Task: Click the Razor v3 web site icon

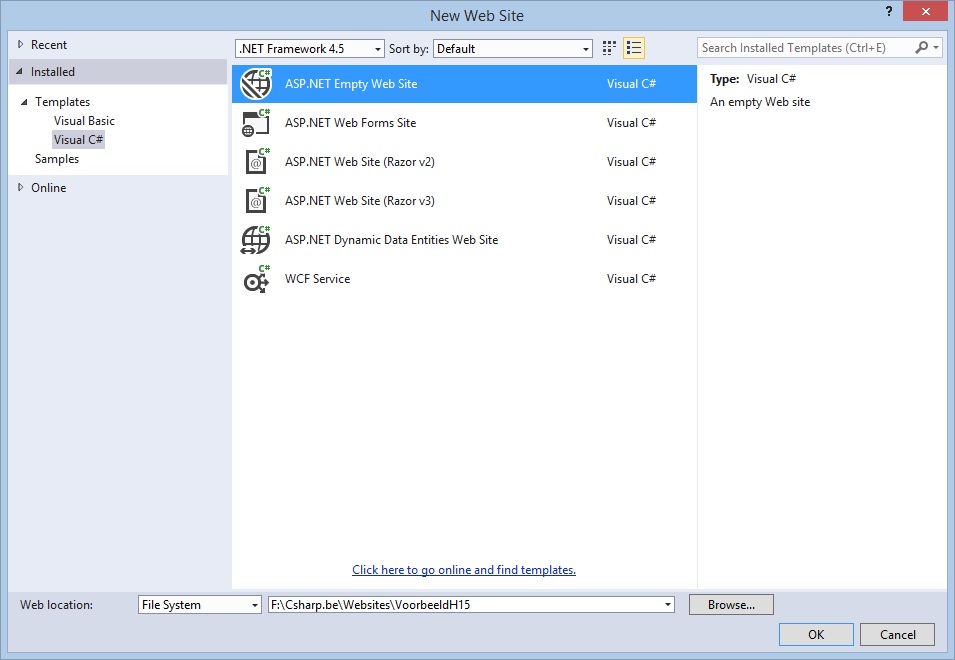Action: 257,201
